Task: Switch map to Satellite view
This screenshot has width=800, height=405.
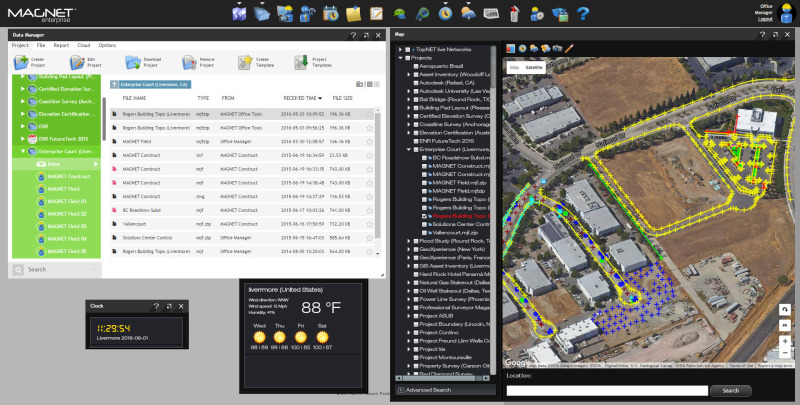Action: (x=534, y=67)
